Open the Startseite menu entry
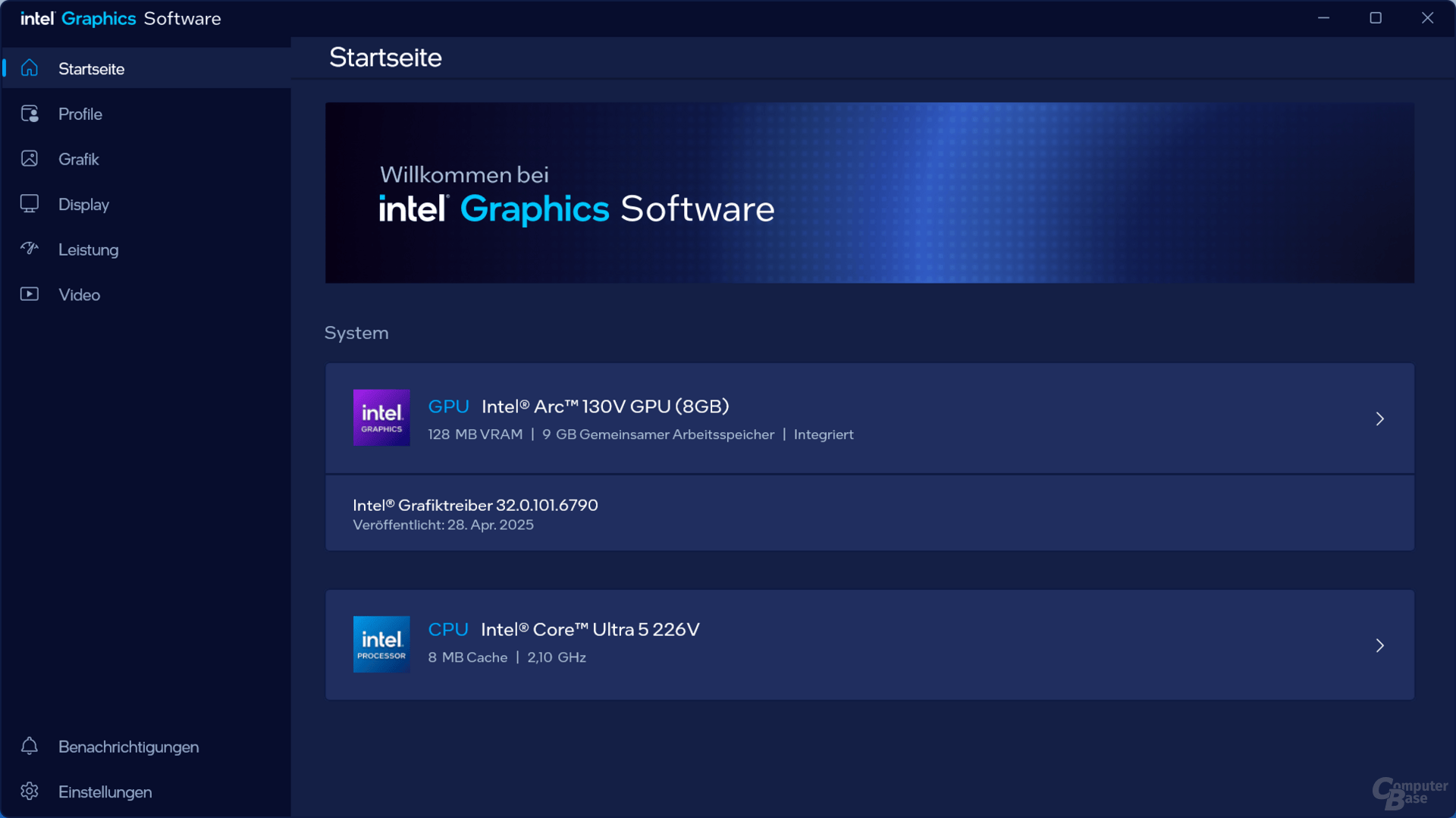The image size is (1456, 818). pyautogui.click(x=146, y=68)
